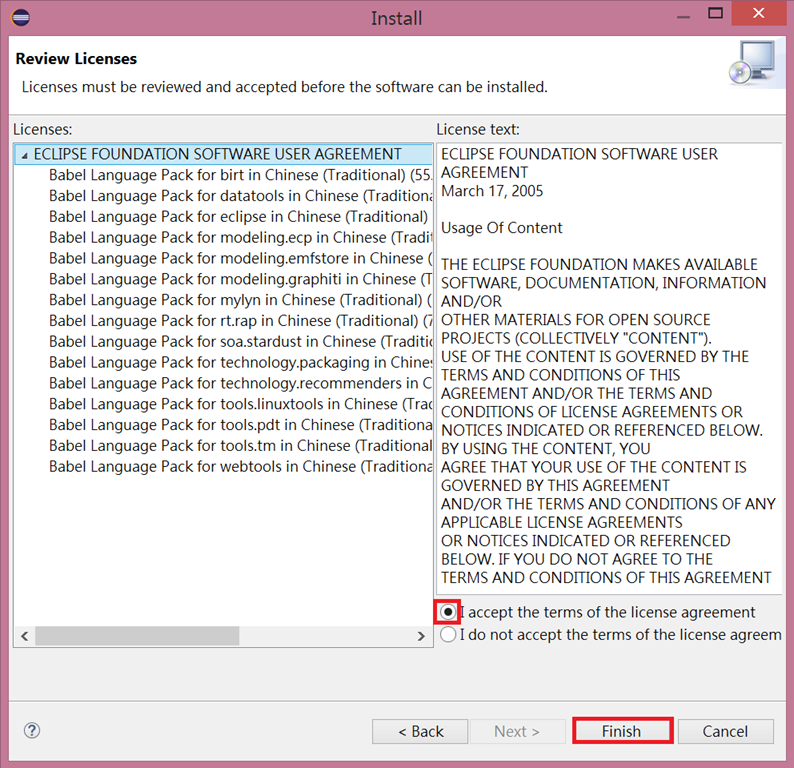
Task: Select Babel Language Pack for modeling.graphiti row
Action: click(241, 279)
